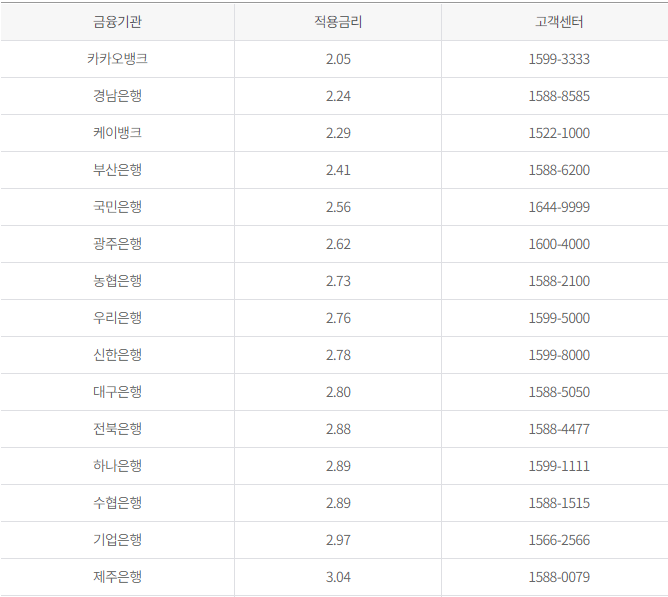
Task: Click the 2.24 interest rate value
Action: (x=338, y=96)
